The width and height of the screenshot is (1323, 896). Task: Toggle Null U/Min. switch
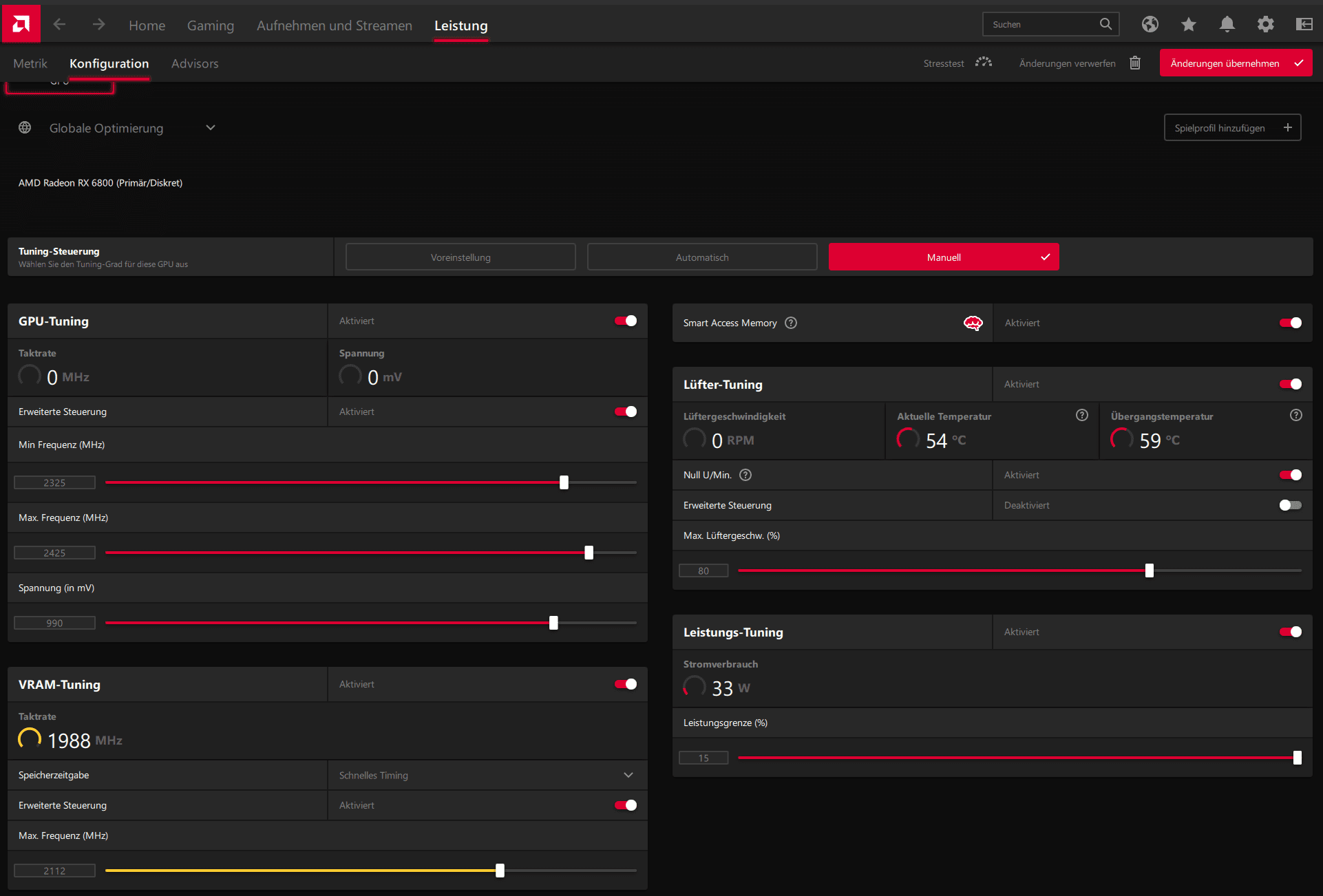(x=1291, y=475)
